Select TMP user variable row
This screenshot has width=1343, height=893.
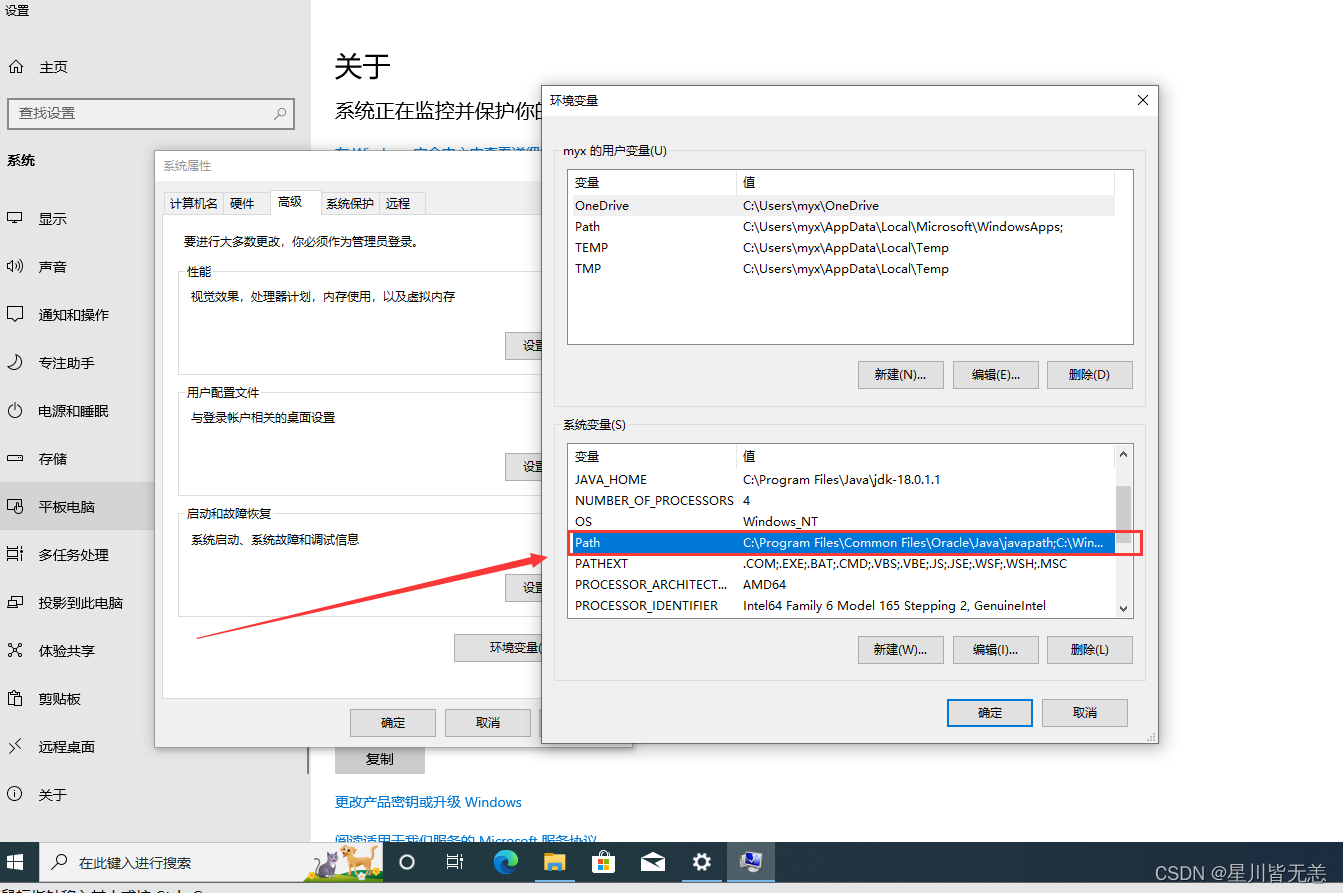[x=841, y=269]
